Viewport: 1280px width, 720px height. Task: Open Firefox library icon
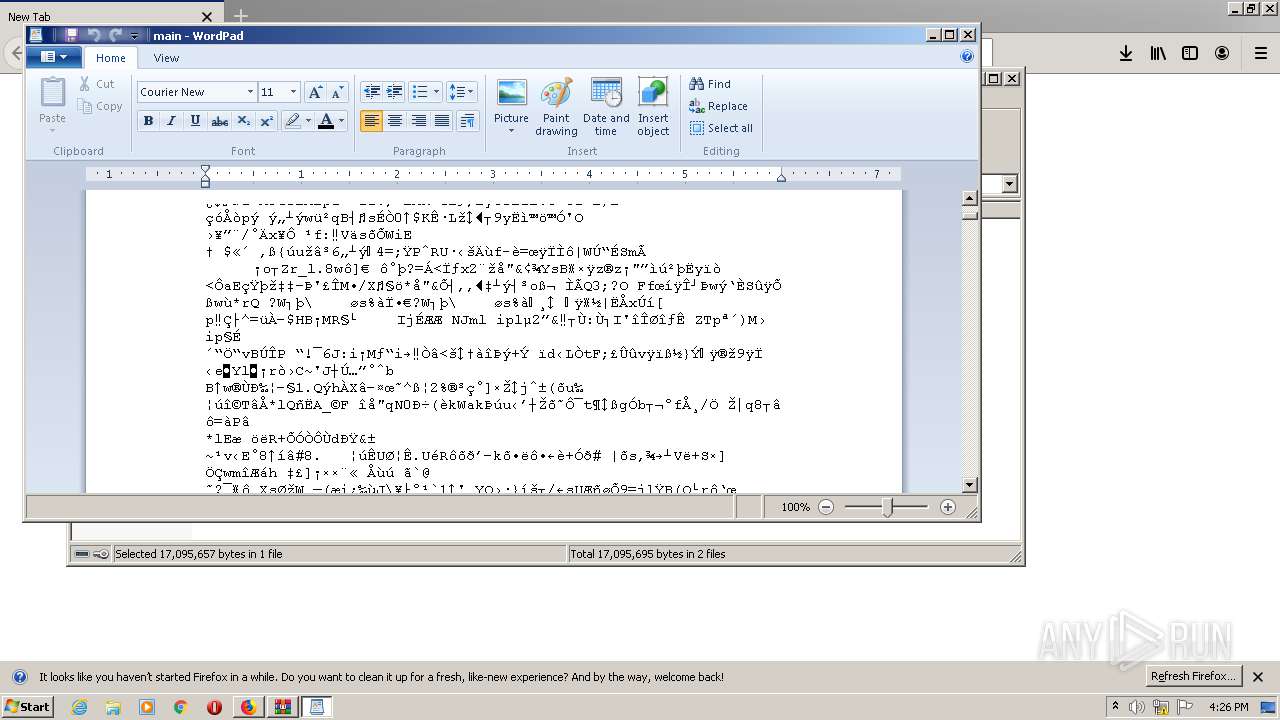[1158, 53]
